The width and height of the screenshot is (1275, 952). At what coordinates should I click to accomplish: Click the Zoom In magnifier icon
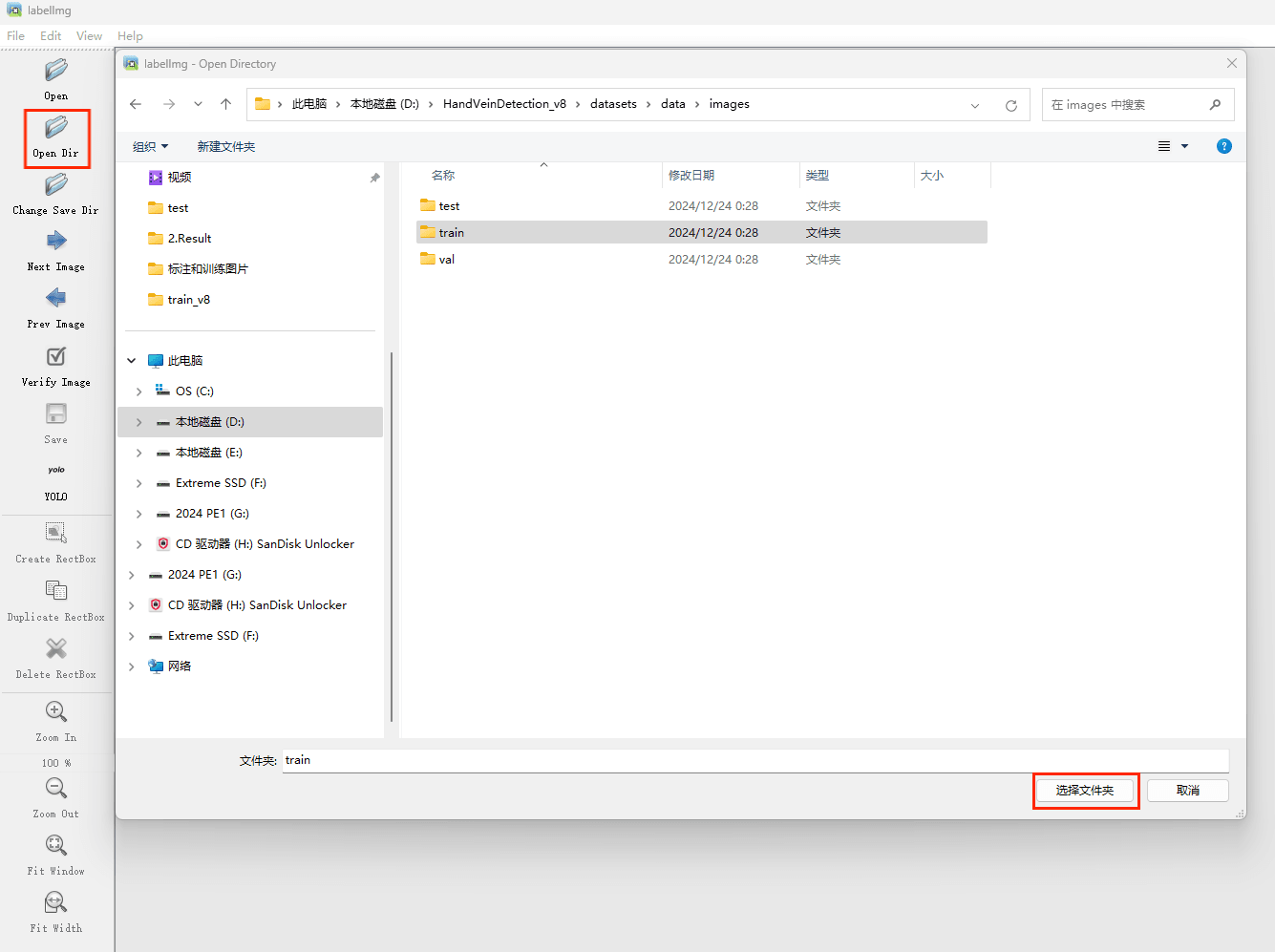56,712
